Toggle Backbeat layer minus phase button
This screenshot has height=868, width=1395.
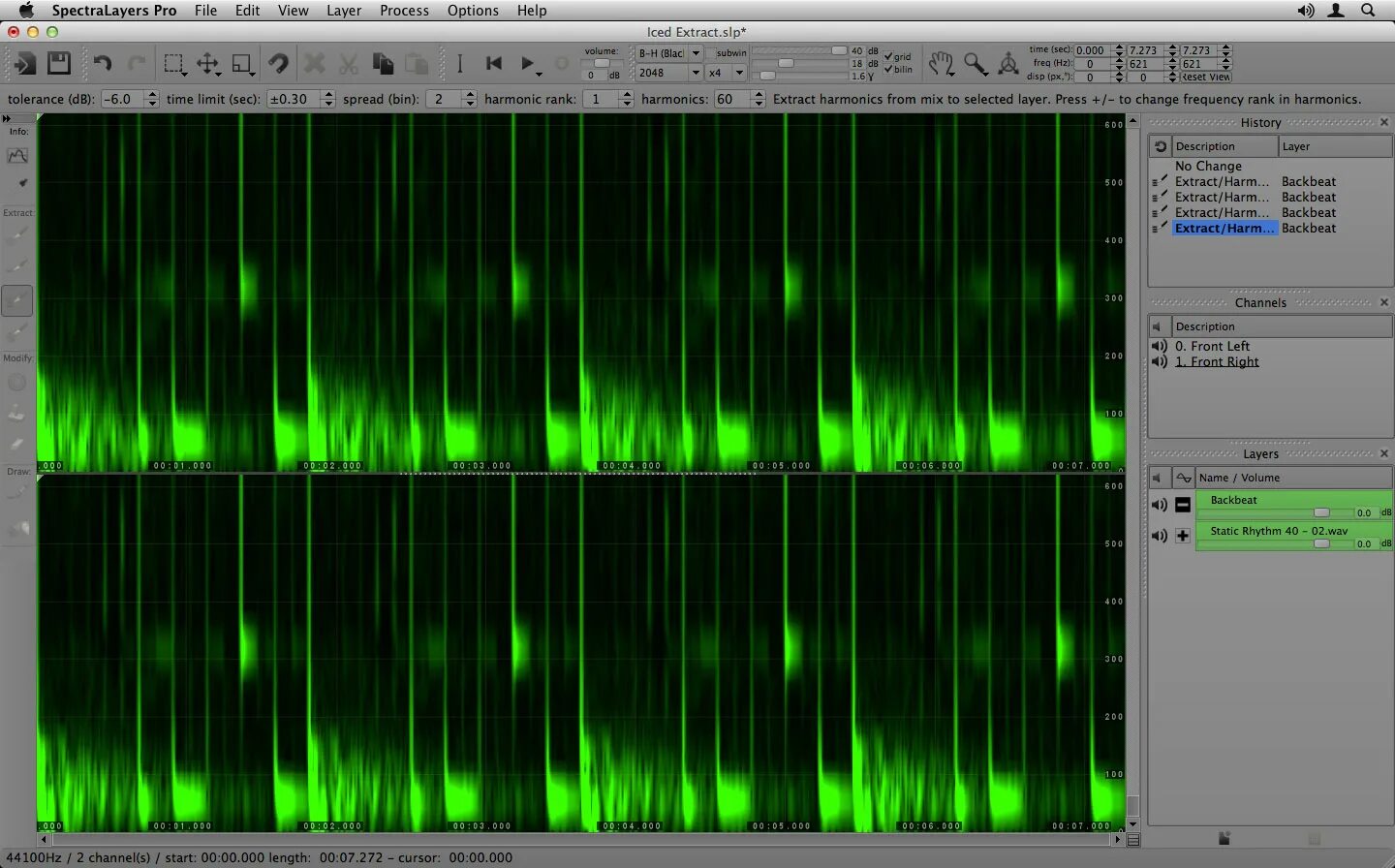(1183, 505)
